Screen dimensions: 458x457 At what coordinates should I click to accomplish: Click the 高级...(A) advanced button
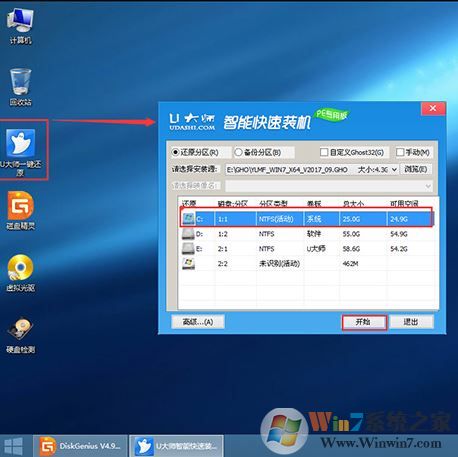pos(198,322)
